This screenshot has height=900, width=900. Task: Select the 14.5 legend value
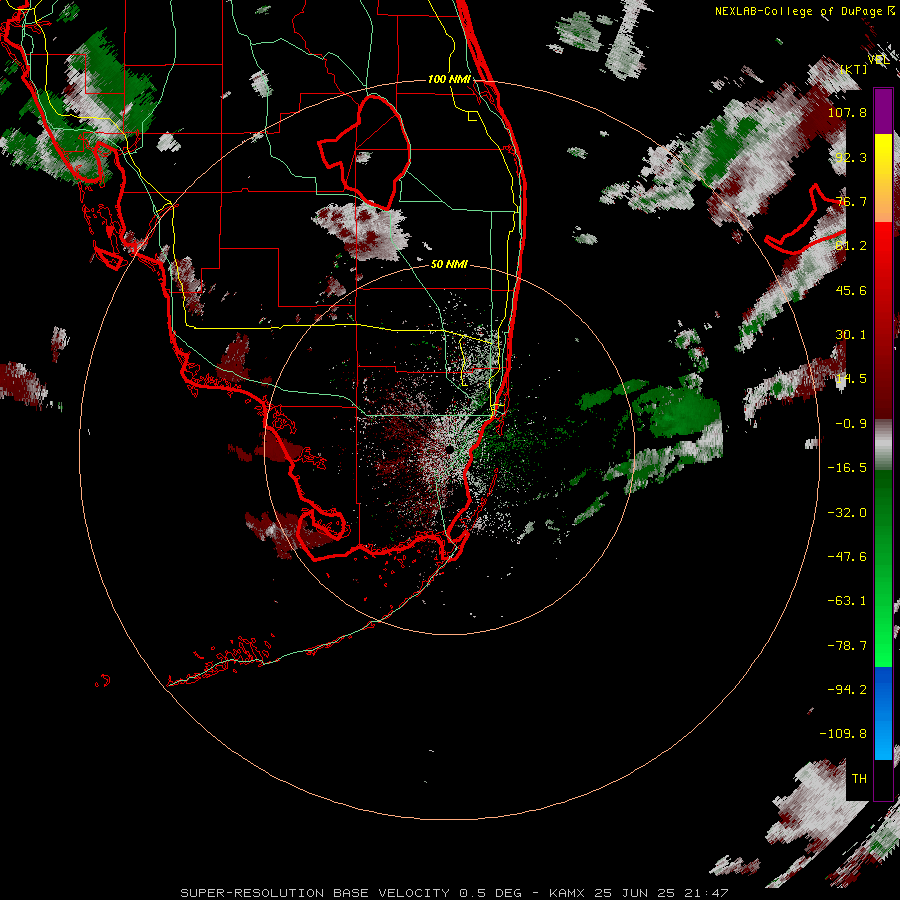tap(851, 379)
